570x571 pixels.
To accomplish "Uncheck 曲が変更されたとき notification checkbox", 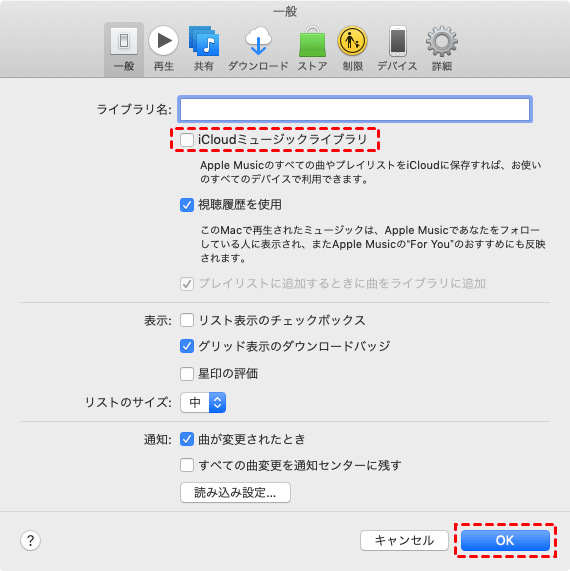I will [187, 439].
